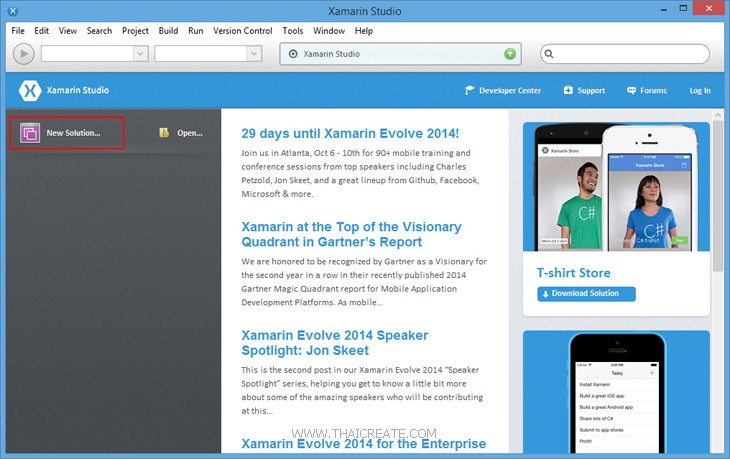
Task: Open the Build menu
Action: [168, 31]
